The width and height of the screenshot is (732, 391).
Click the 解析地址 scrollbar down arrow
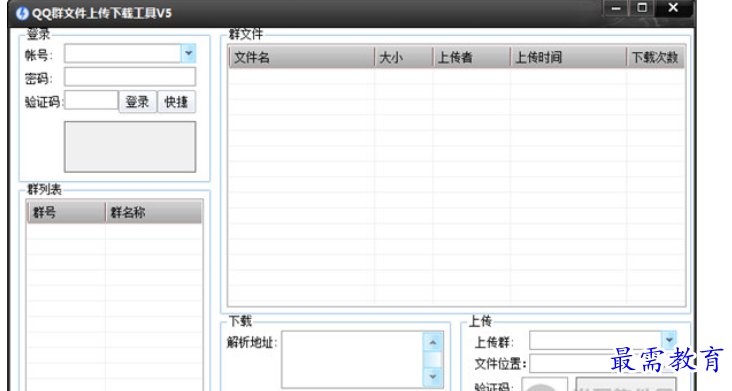433,377
